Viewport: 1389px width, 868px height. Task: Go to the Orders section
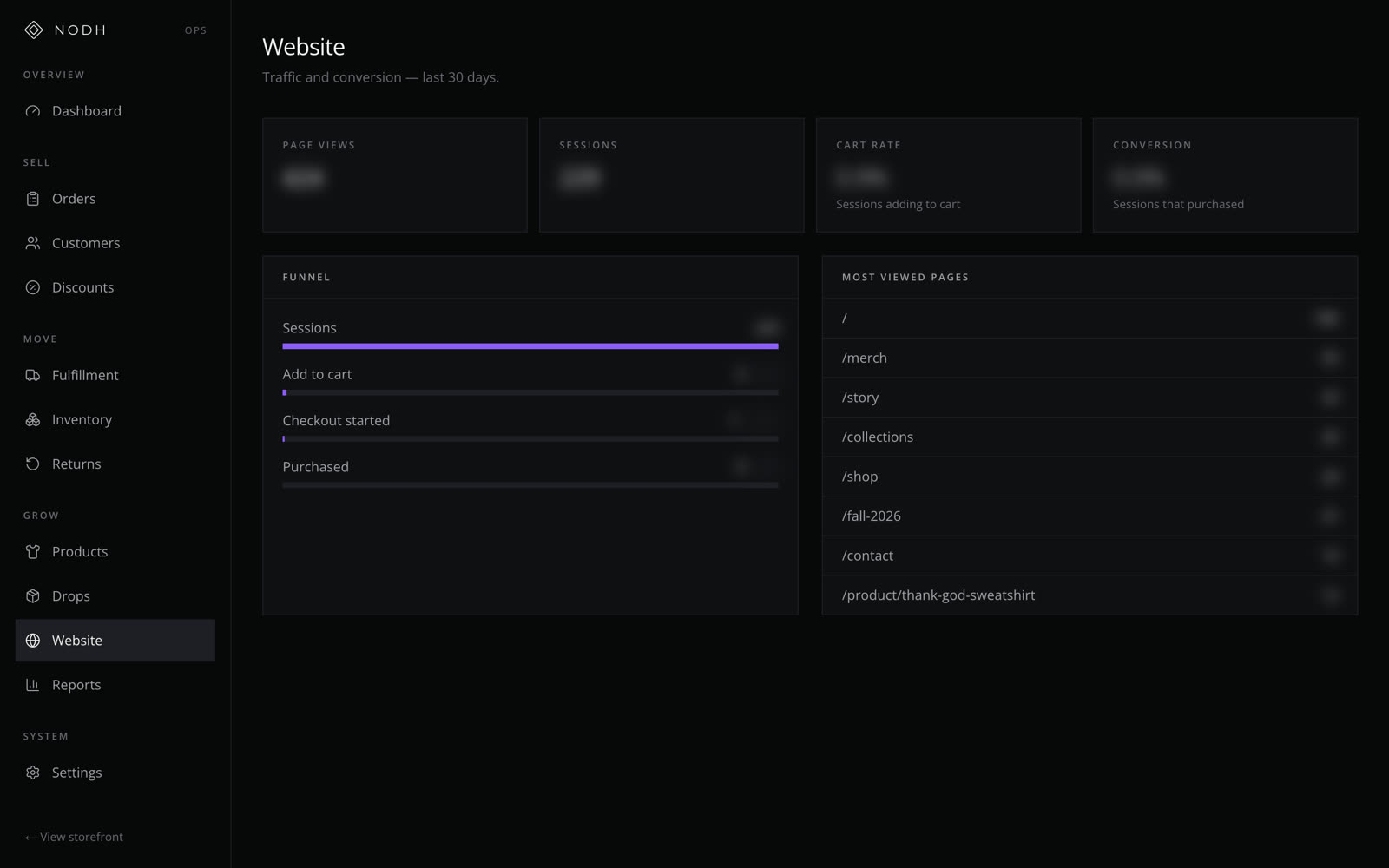115,199
